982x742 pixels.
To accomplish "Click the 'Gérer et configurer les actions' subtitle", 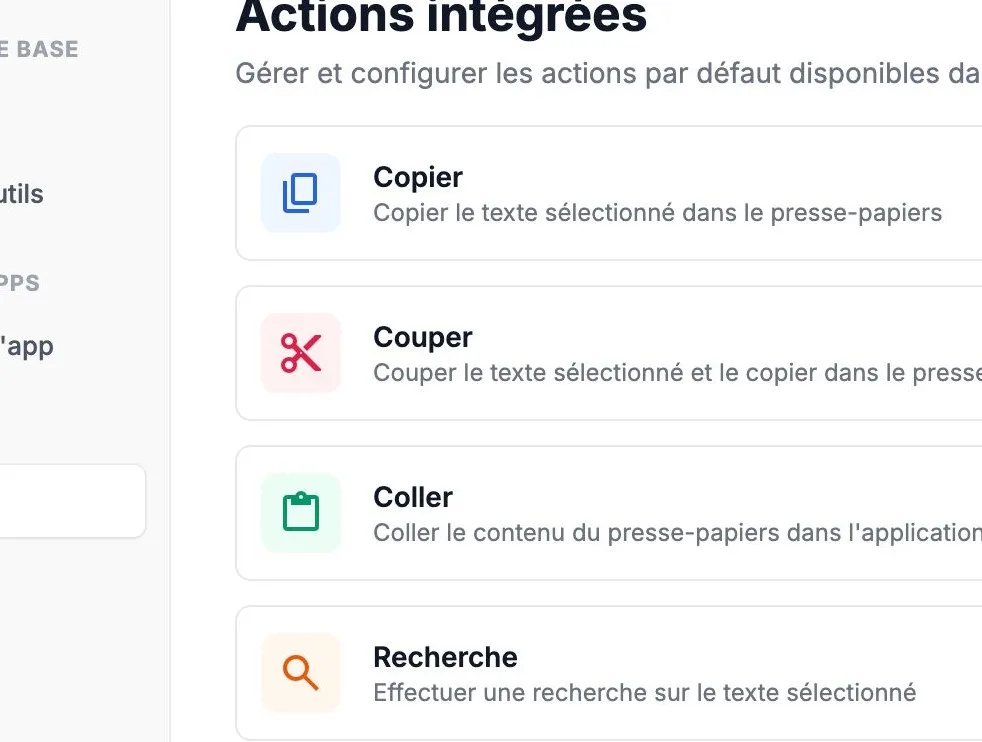I will pos(608,73).
